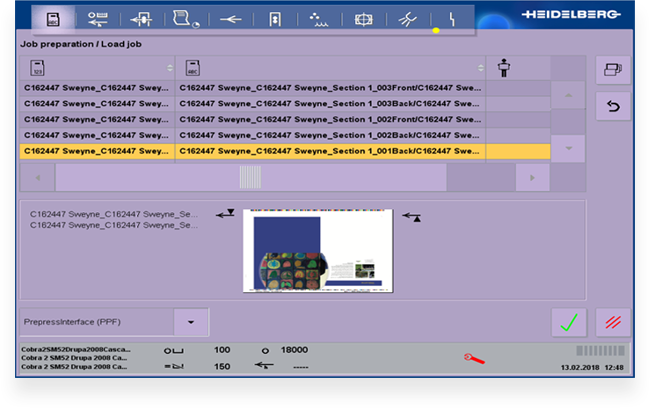The height and width of the screenshot is (408, 650).
Task: Open the Job preparation toolbar icon
Action: (x=53, y=19)
